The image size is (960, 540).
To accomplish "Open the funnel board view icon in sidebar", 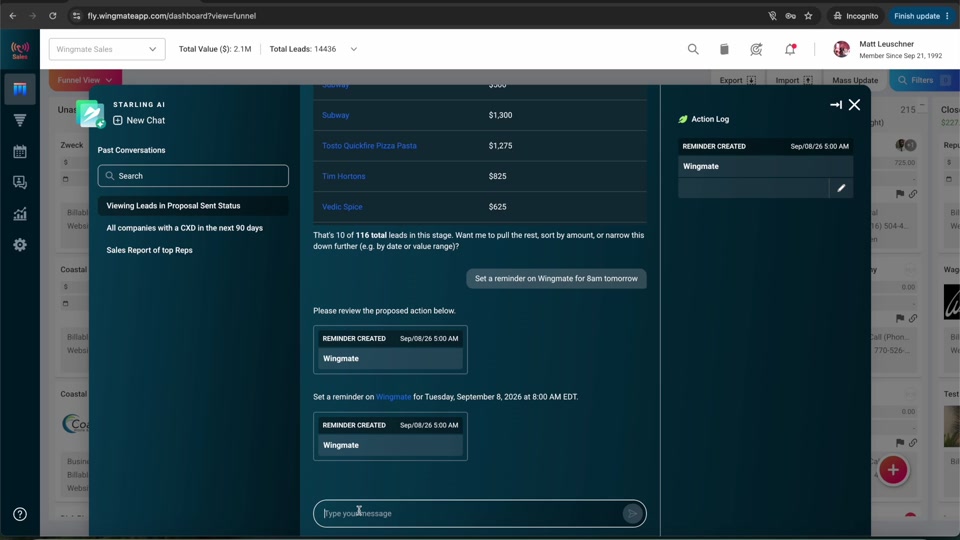I will click(20, 89).
